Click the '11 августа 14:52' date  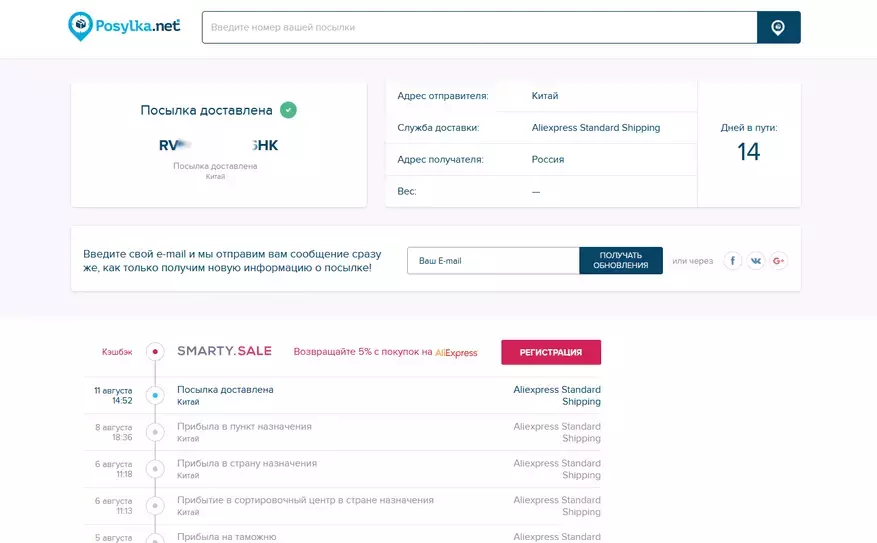(x=114, y=395)
